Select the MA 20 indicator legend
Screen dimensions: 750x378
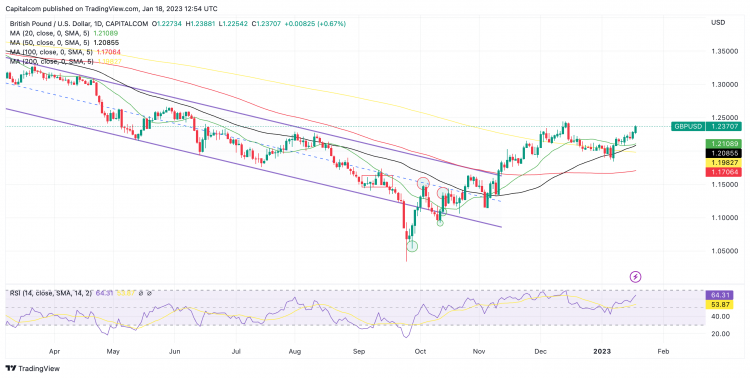64,33
